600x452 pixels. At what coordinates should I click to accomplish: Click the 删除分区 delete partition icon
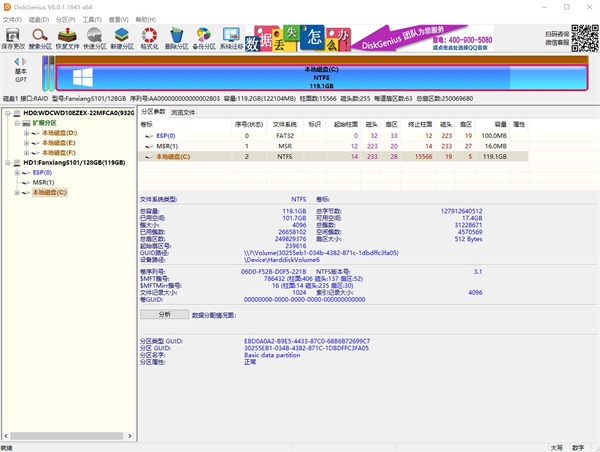(x=176, y=38)
